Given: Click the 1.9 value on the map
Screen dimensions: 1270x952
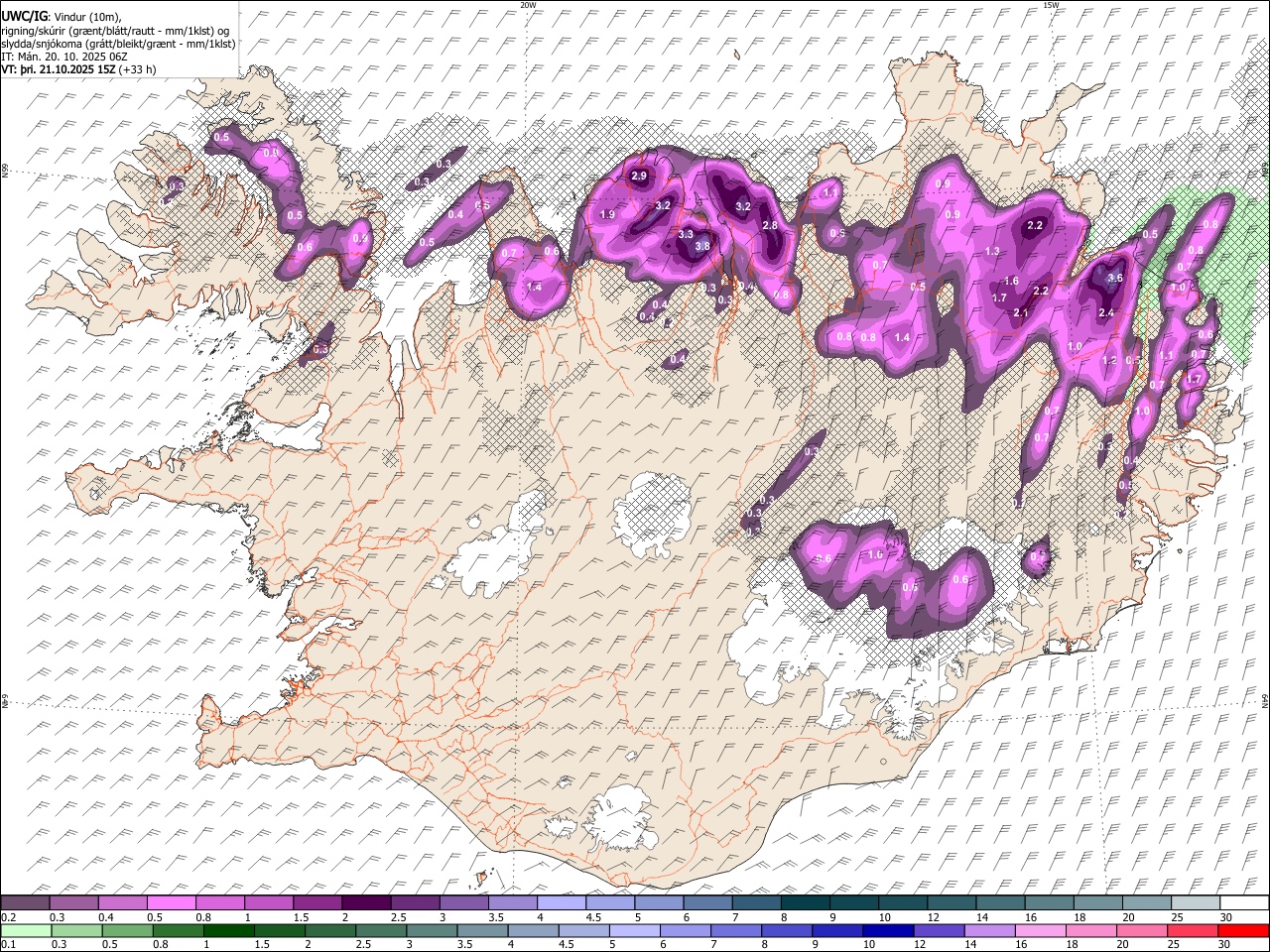Looking at the screenshot, I should [x=608, y=215].
